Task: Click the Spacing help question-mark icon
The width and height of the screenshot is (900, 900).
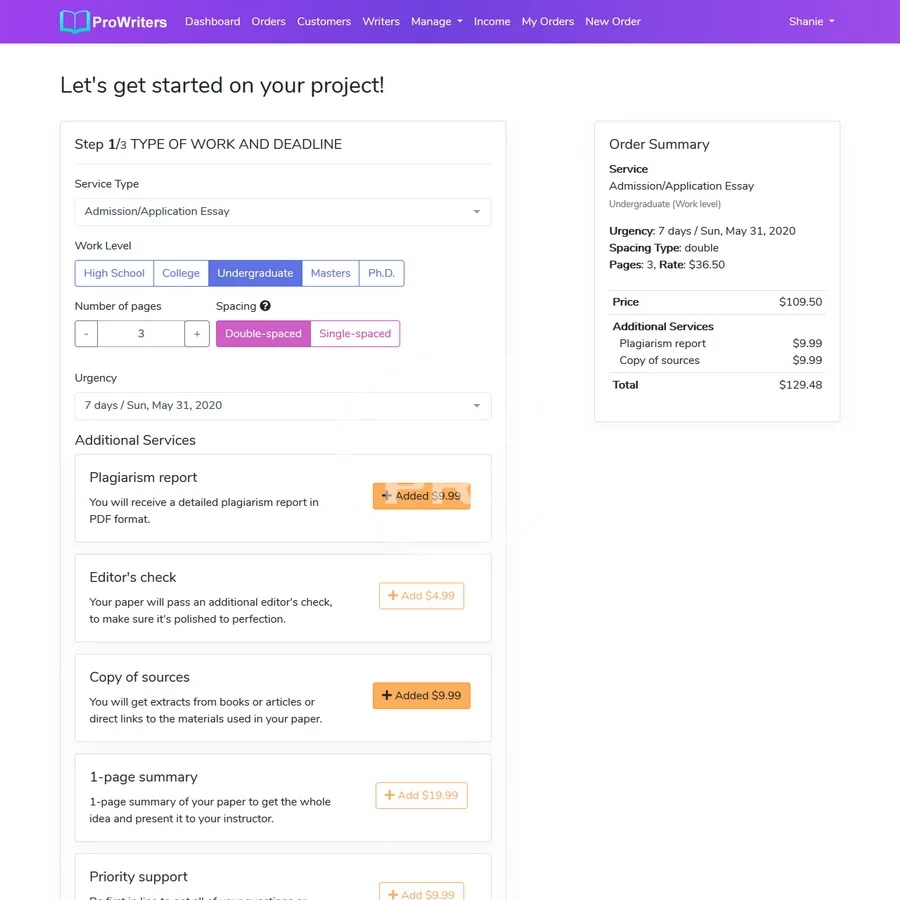Action: tap(265, 306)
